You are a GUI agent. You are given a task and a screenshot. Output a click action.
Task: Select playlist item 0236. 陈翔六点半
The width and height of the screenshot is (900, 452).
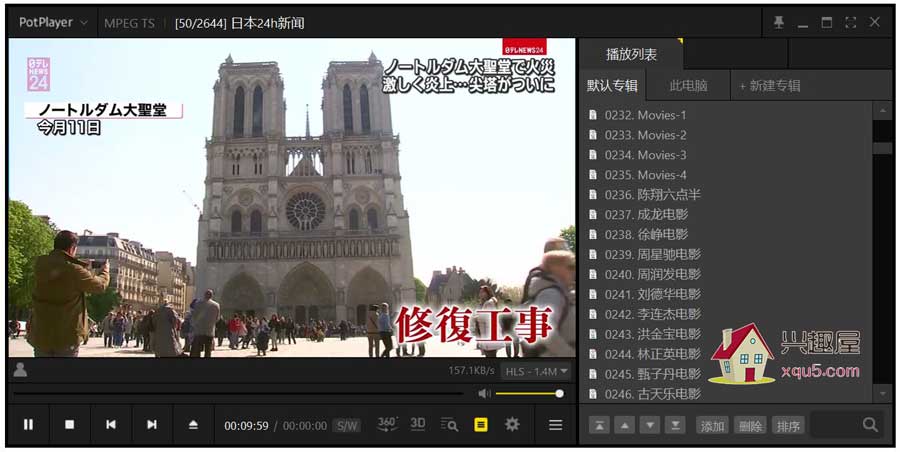tap(726, 195)
